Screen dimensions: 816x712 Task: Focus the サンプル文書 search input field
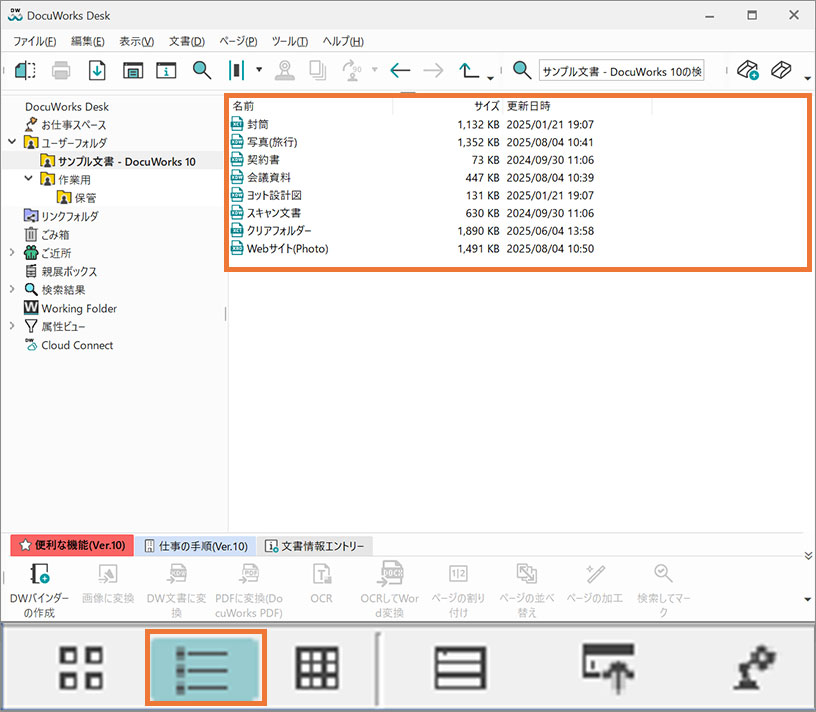622,71
